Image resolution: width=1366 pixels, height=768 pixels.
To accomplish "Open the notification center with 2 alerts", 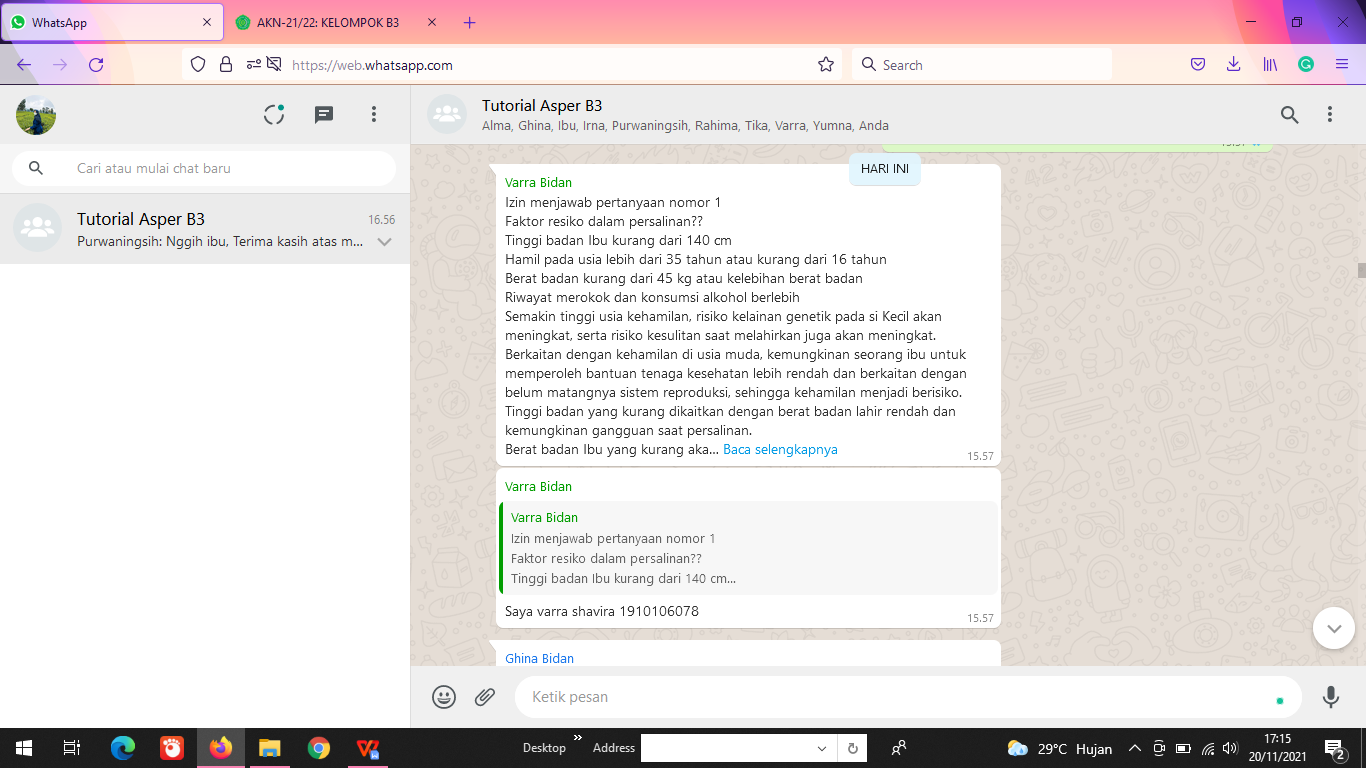I will (1335, 748).
